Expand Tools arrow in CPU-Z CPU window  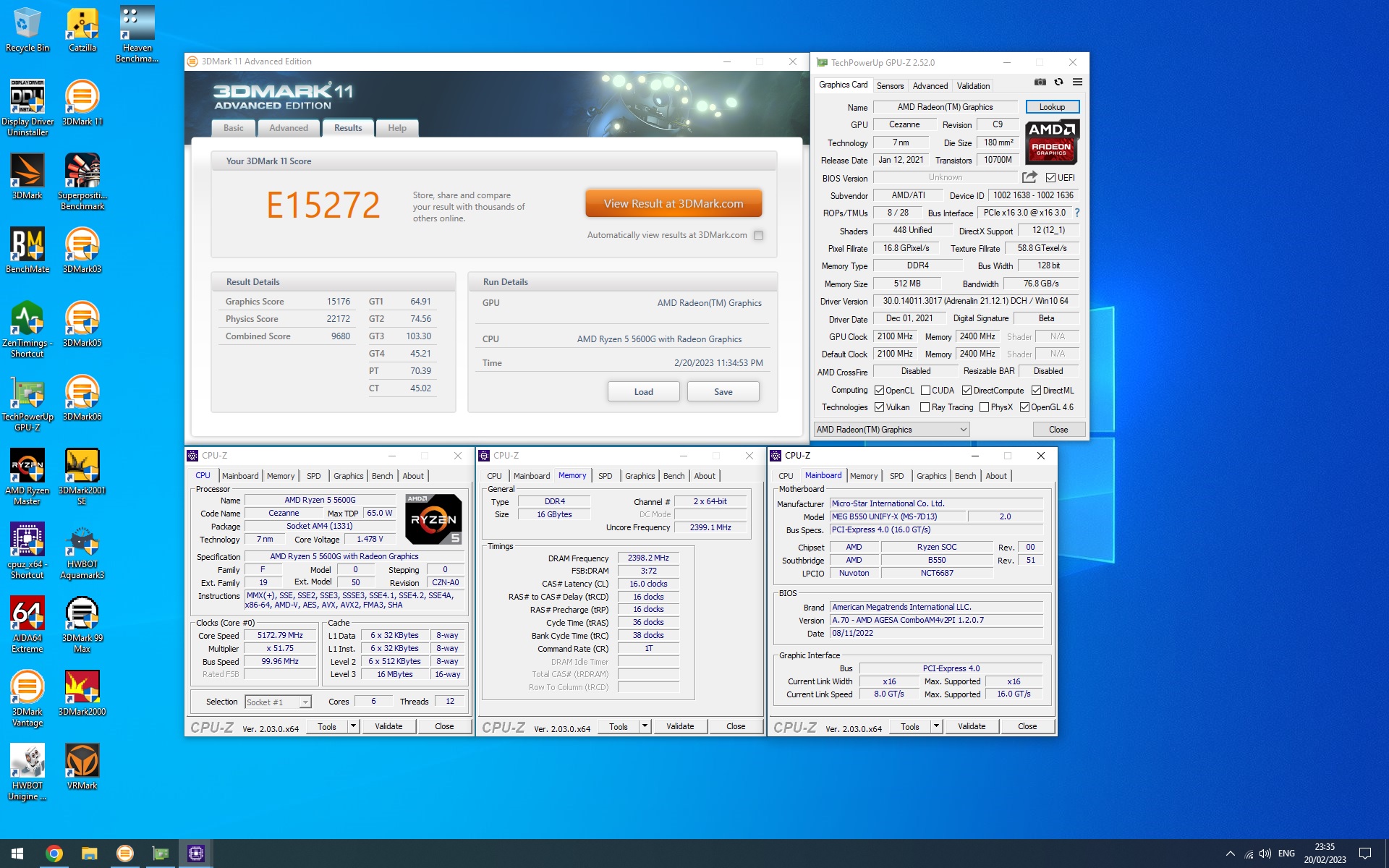tap(353, 726)
